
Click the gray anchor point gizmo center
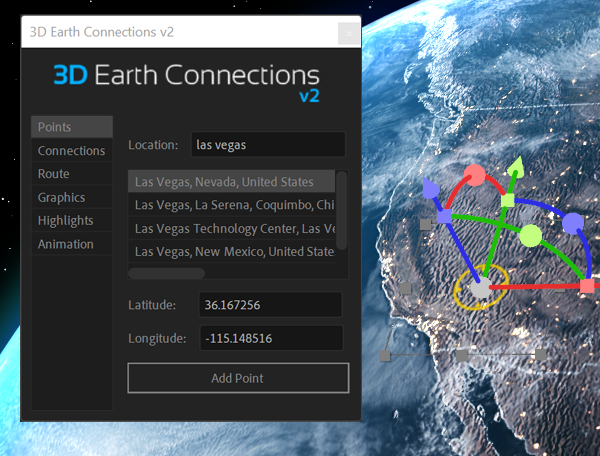tap(481, 288)
